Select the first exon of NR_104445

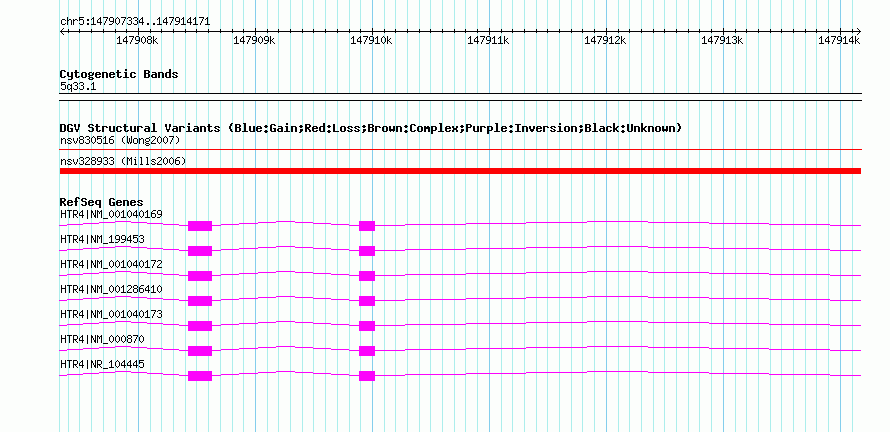(200, 376)
